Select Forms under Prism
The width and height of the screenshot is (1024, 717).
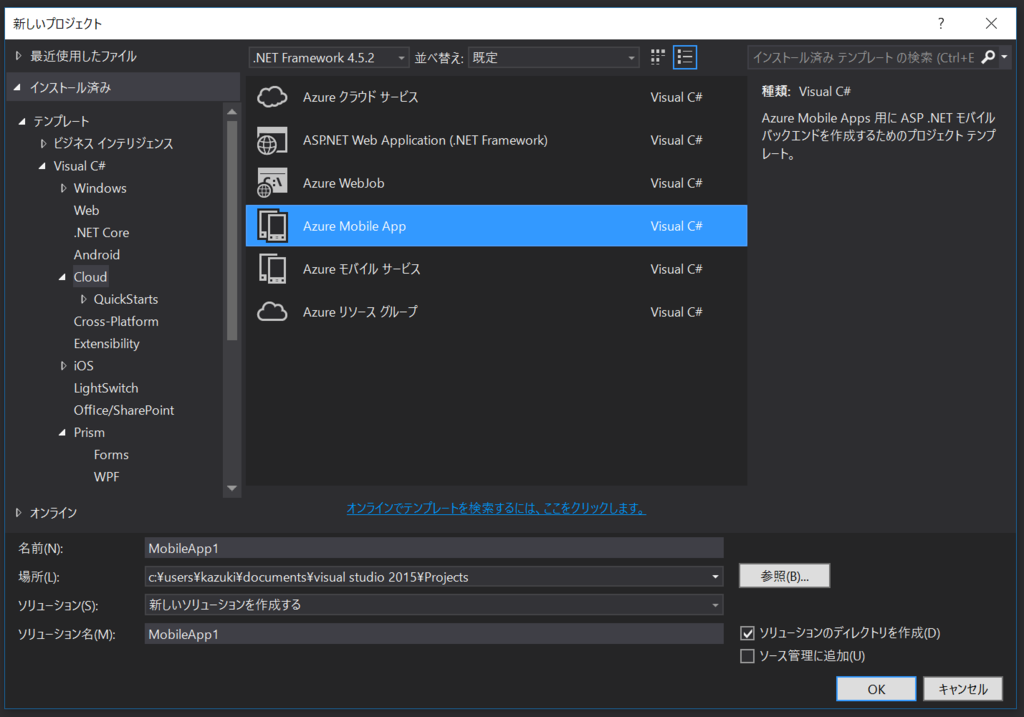coord(111,454)
